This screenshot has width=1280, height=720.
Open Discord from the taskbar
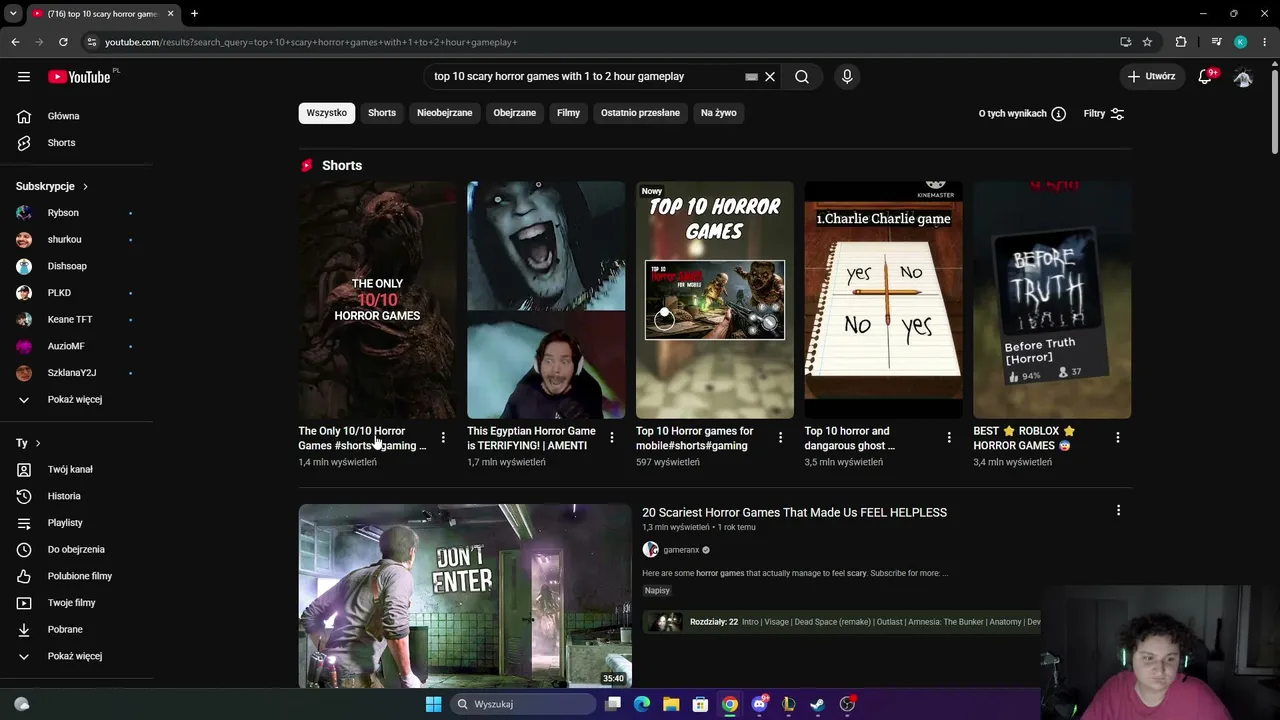(759, 704)
